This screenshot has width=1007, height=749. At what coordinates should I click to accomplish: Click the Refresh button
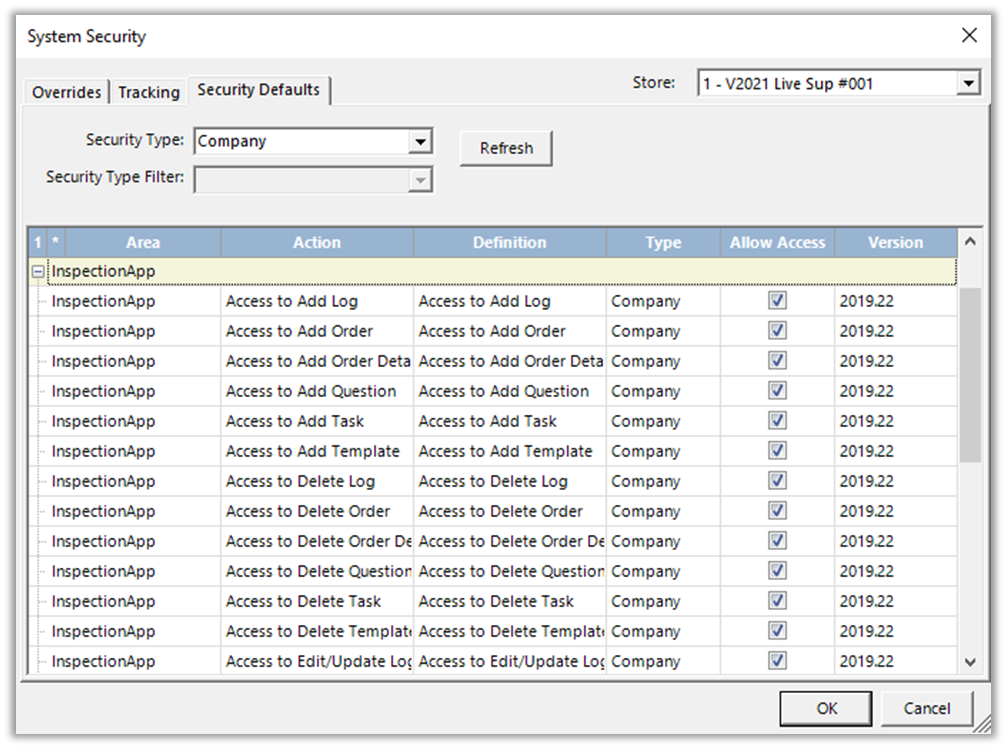[506, 148]
